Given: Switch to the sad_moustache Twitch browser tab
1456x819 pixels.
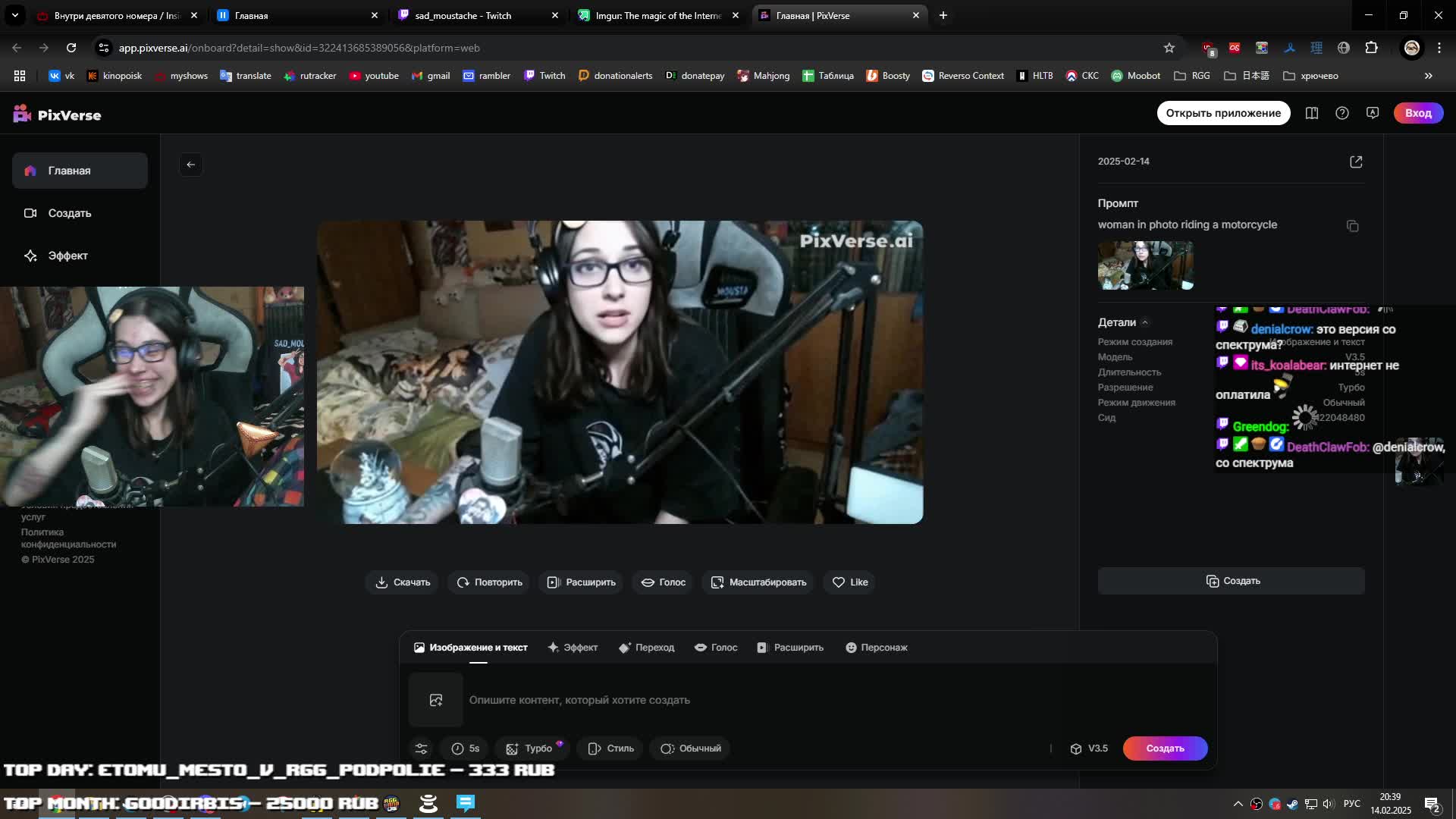Looking at the screenshot, I should point(479,15).
